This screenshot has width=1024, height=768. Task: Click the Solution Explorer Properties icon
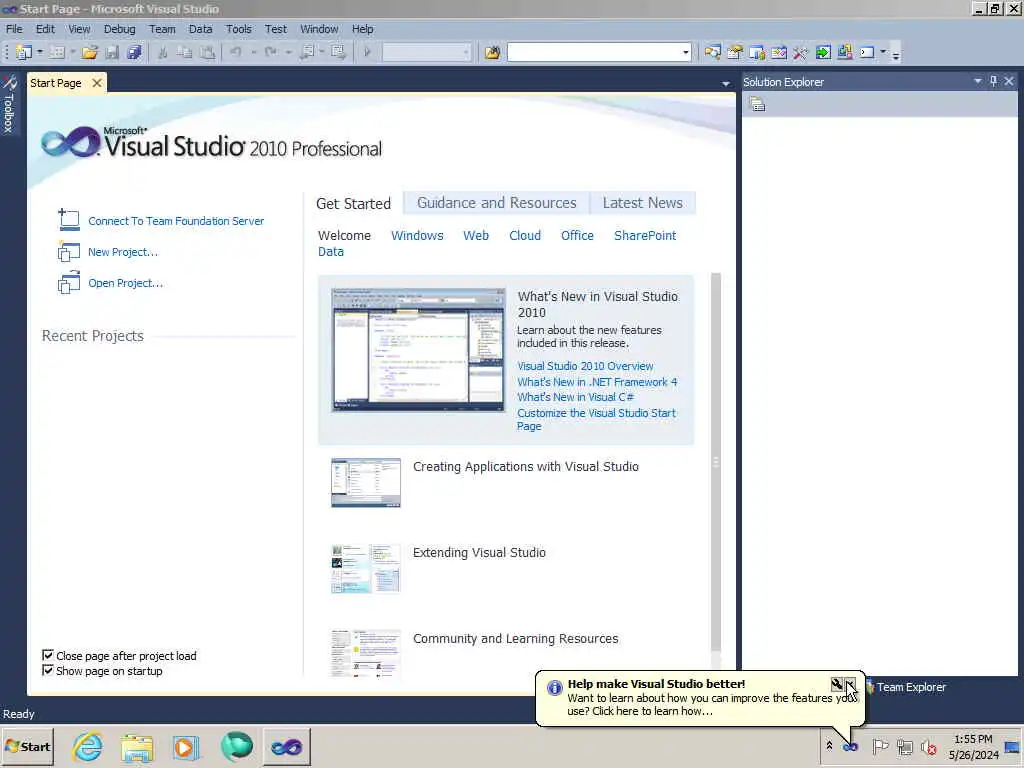(757, 104)
